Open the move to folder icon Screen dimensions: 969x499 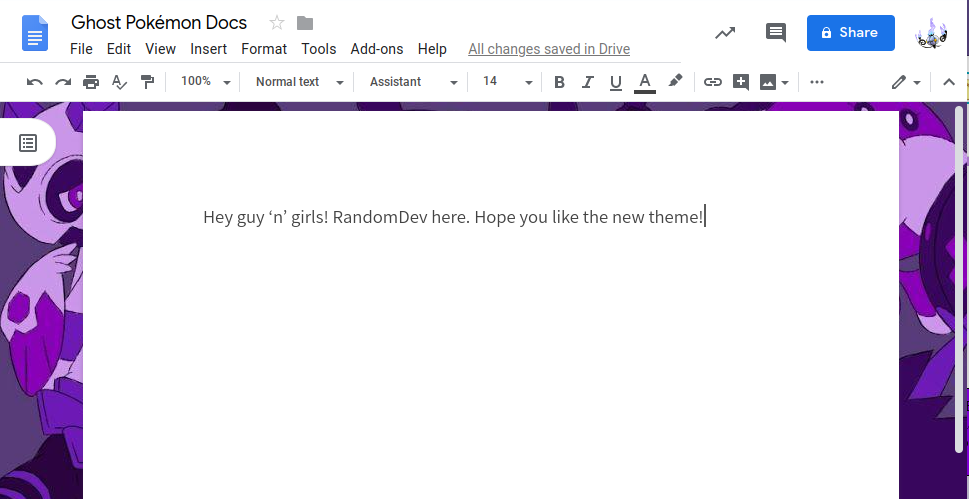click(x=305, y=23)
